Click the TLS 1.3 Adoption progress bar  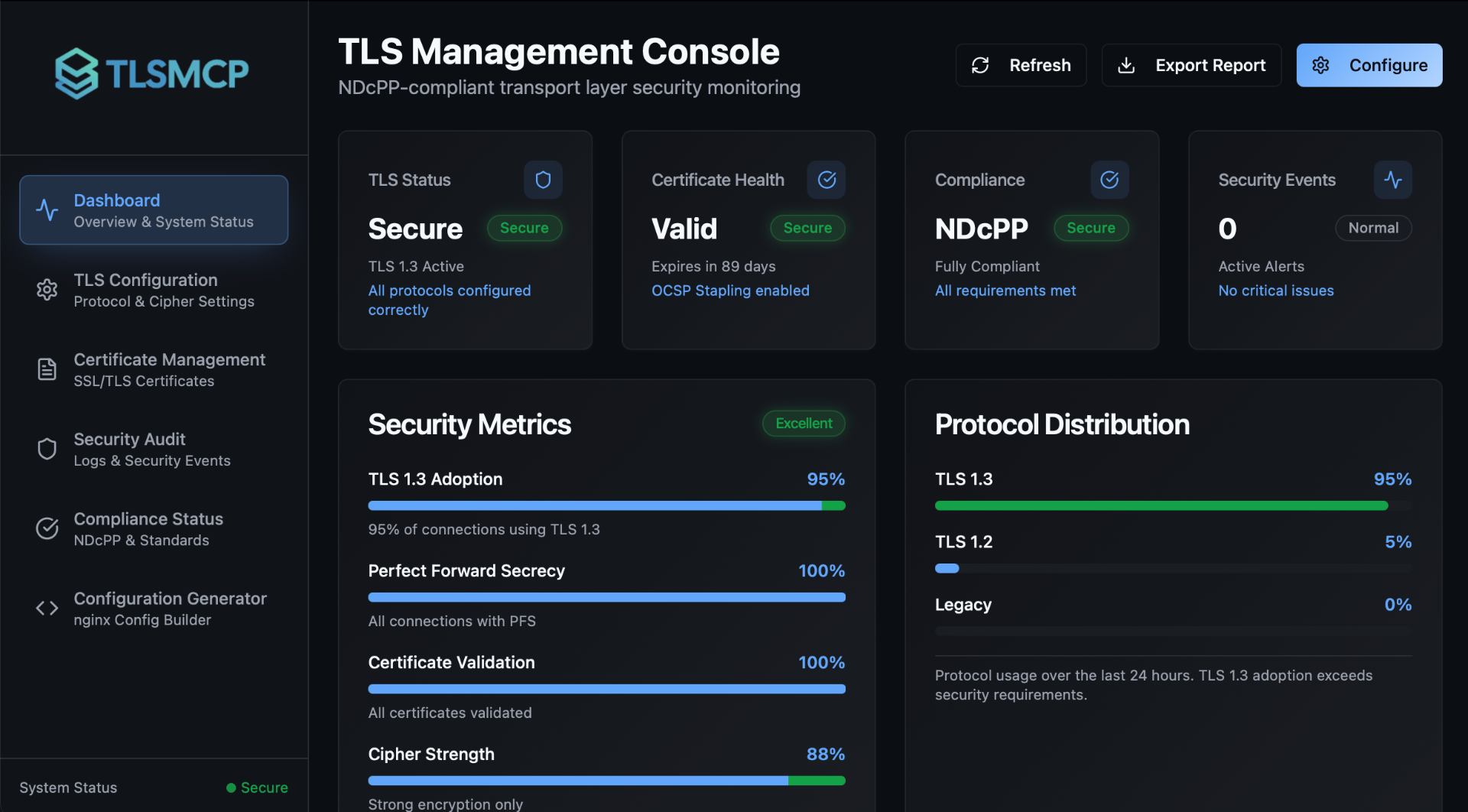coord(606,505)
